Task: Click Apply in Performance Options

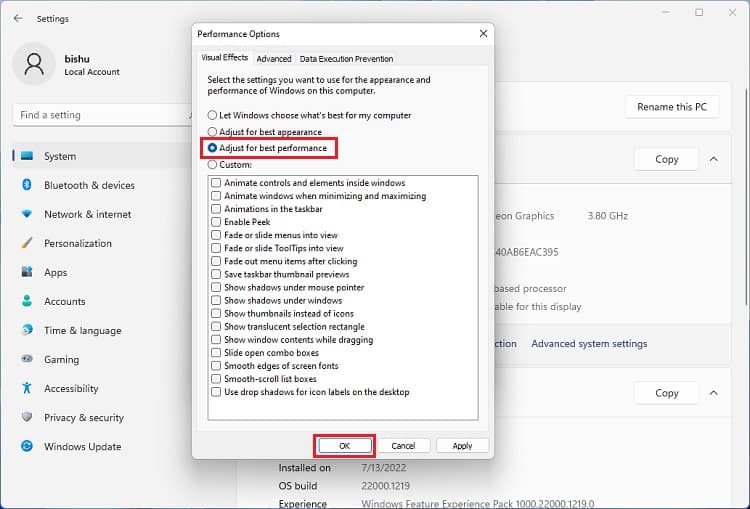Action: [x=462, y=445]
